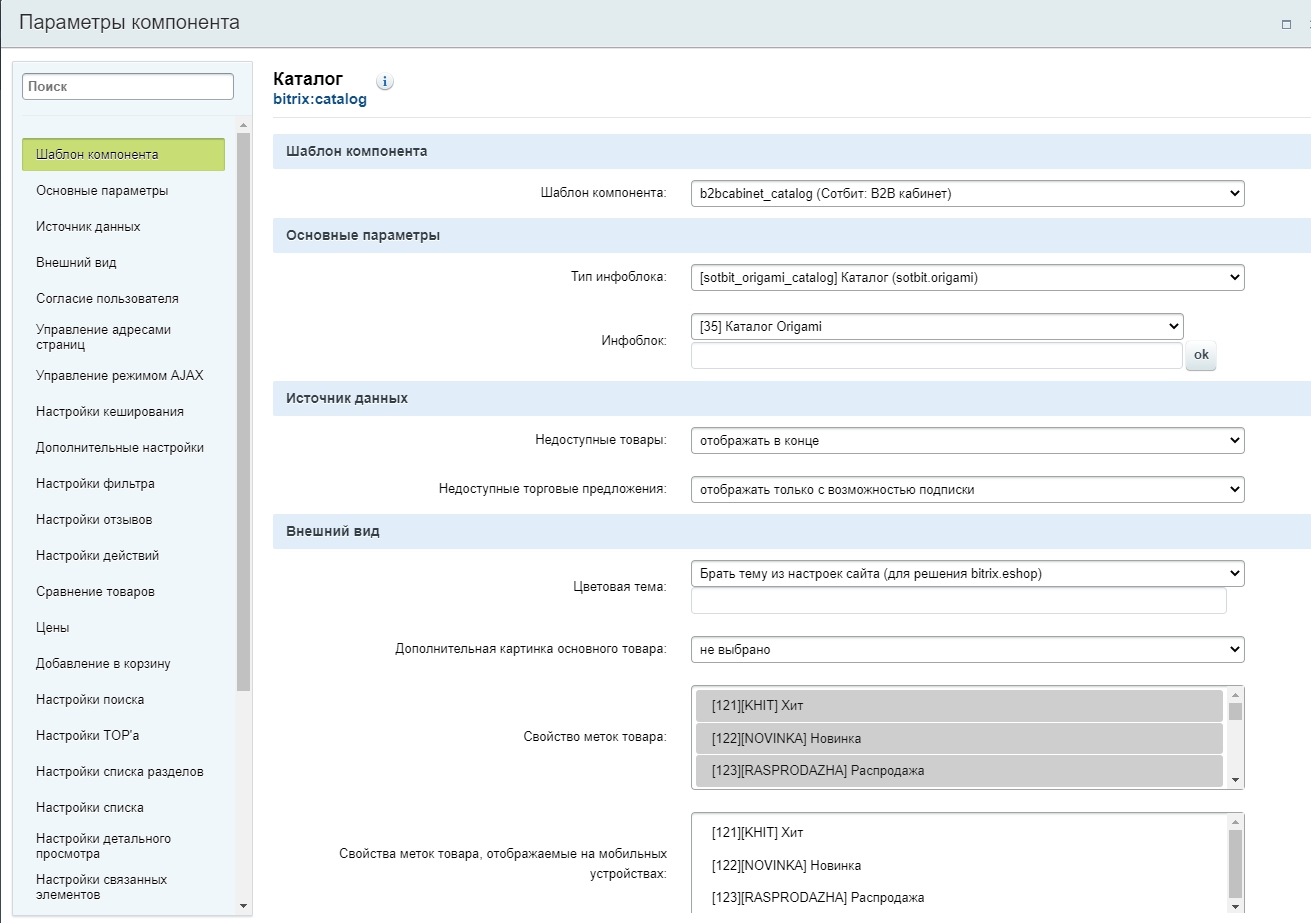Click the Инфоблок ID text field
The width and height of the screenshot is (1311, 923).
(x=937, y=356)
